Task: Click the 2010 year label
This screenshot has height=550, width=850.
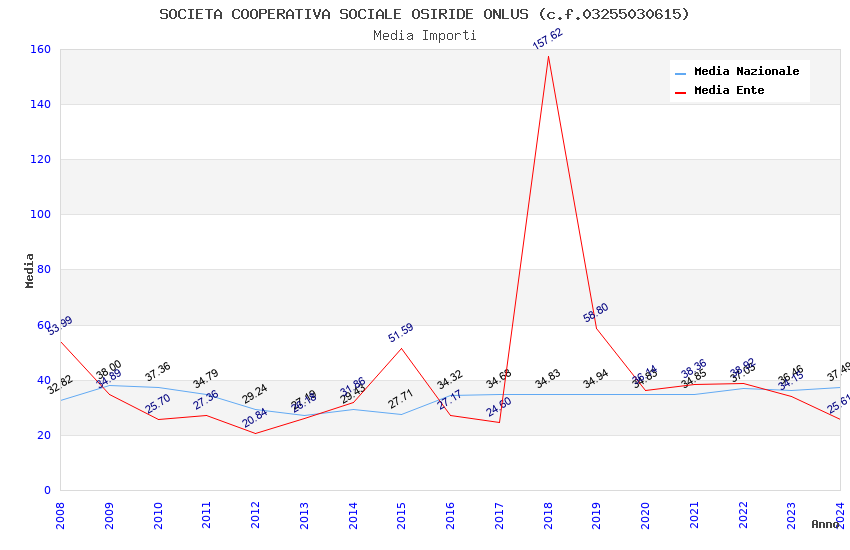Action: (158, 515)
